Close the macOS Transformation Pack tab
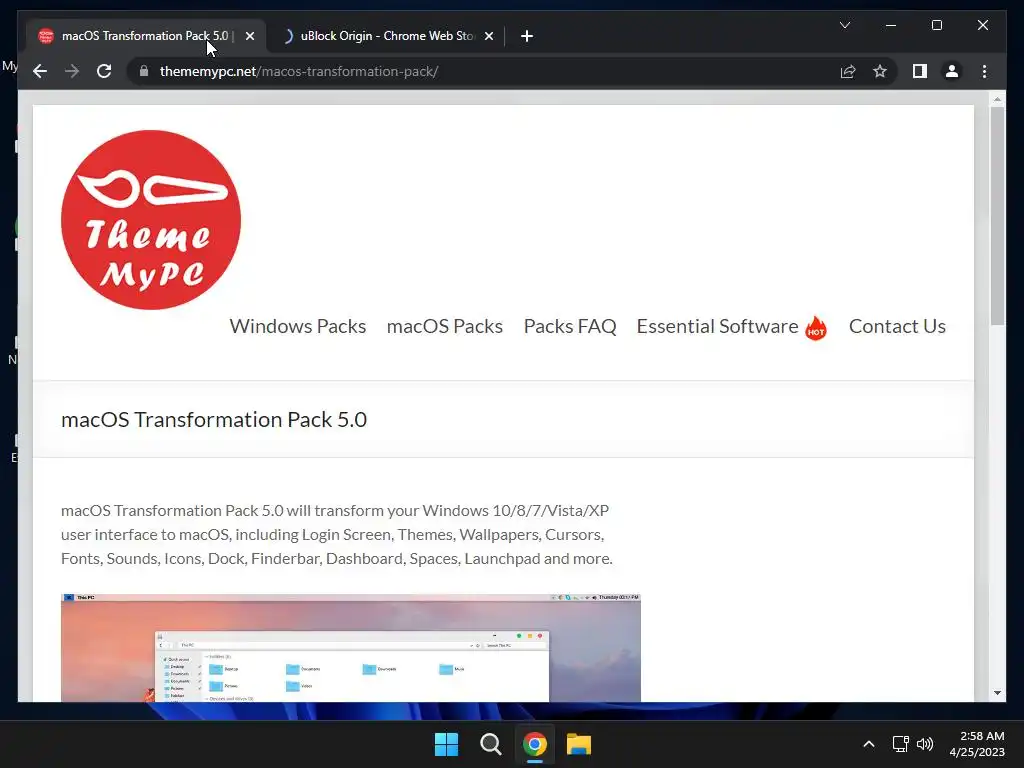Screen dimensions: 1024x768 (249, 36)
